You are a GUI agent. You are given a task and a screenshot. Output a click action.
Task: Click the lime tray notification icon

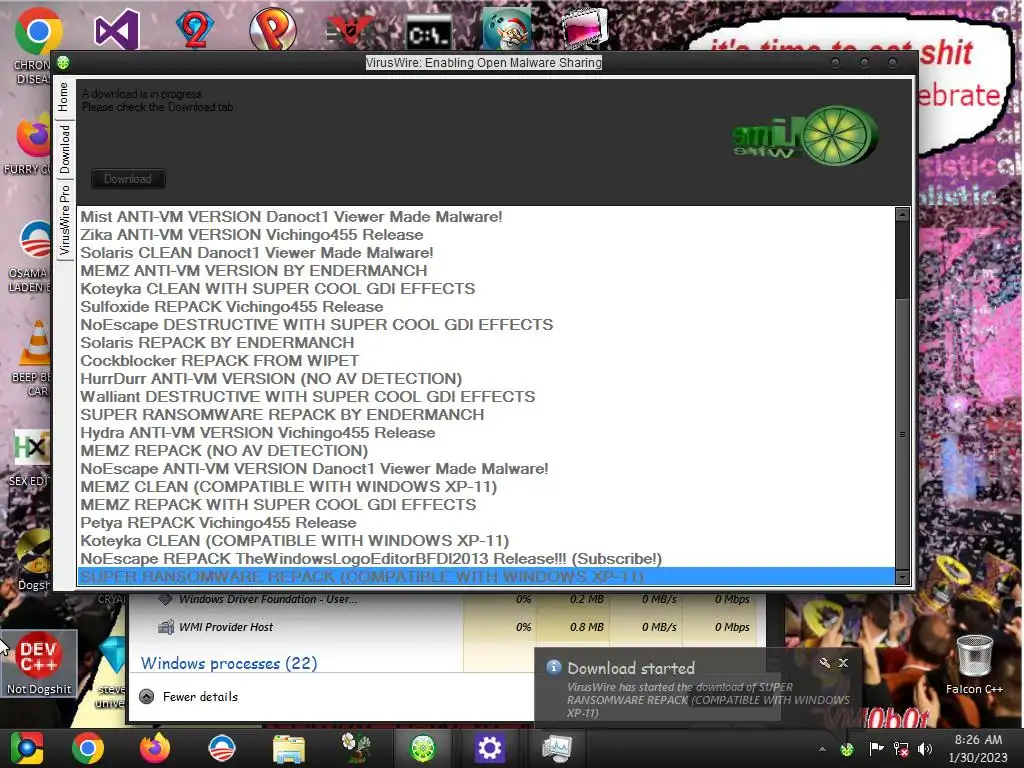tap(847, 749)
